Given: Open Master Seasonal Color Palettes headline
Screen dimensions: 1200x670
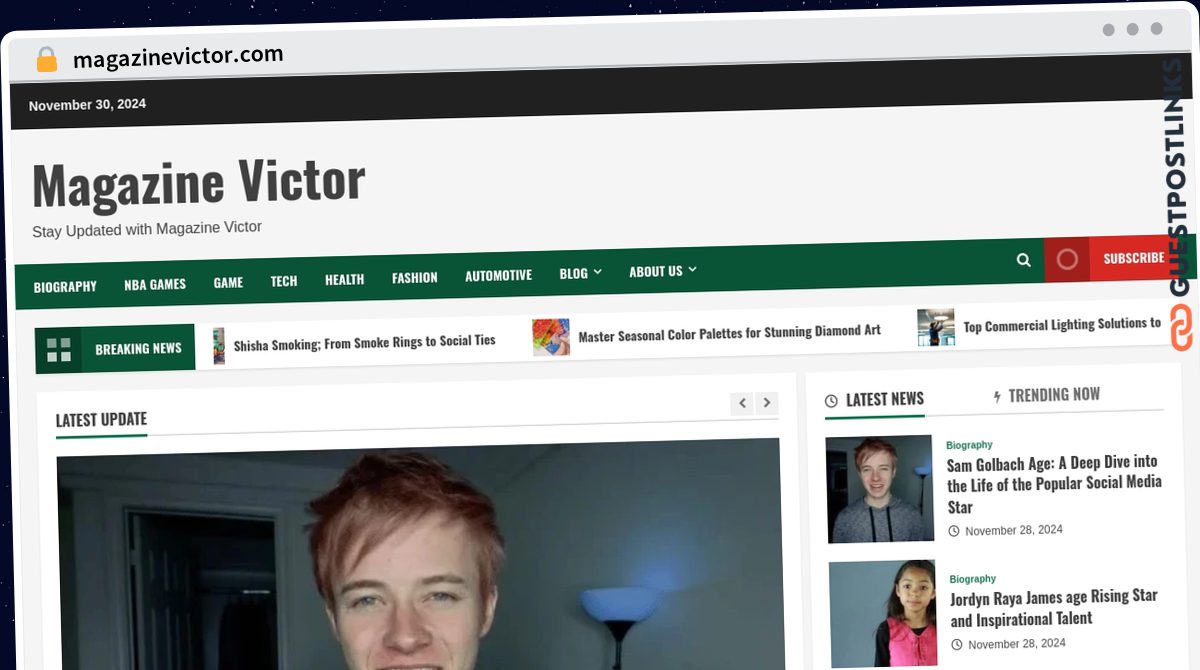Looking at the screenshot, I should (729, 333).
